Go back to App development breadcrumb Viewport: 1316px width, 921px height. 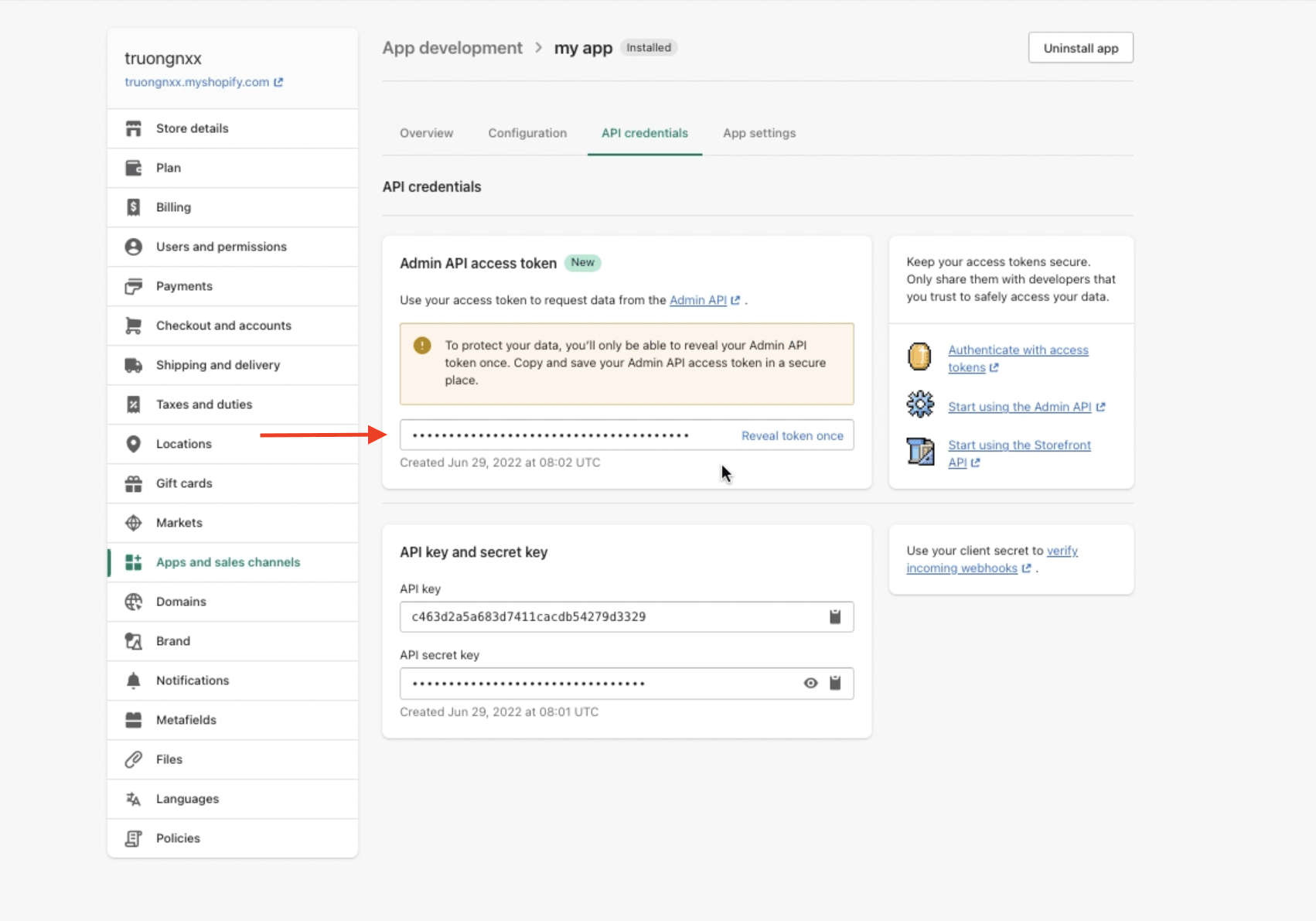(x=452, y=48)
